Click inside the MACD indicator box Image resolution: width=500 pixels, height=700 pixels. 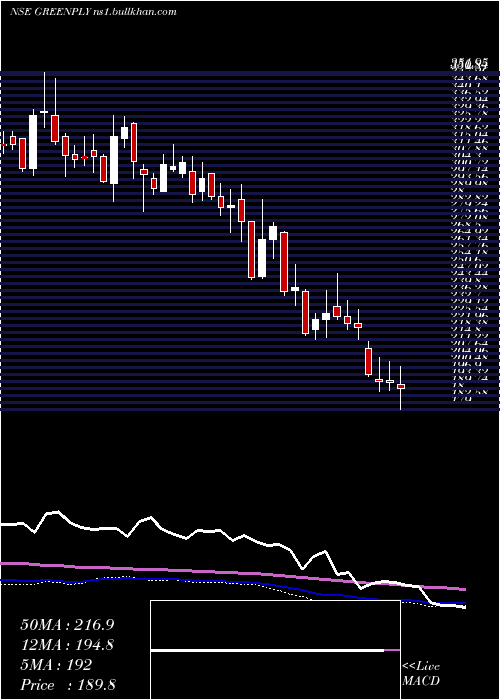(x=275, y=650)
